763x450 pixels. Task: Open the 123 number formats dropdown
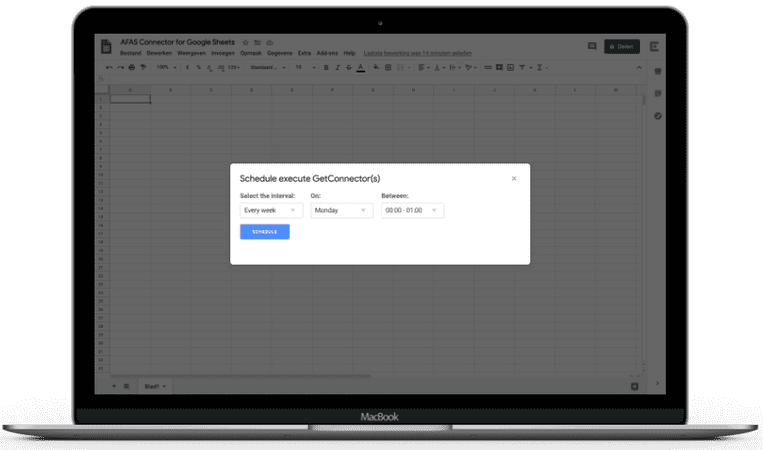pos(234,68)
